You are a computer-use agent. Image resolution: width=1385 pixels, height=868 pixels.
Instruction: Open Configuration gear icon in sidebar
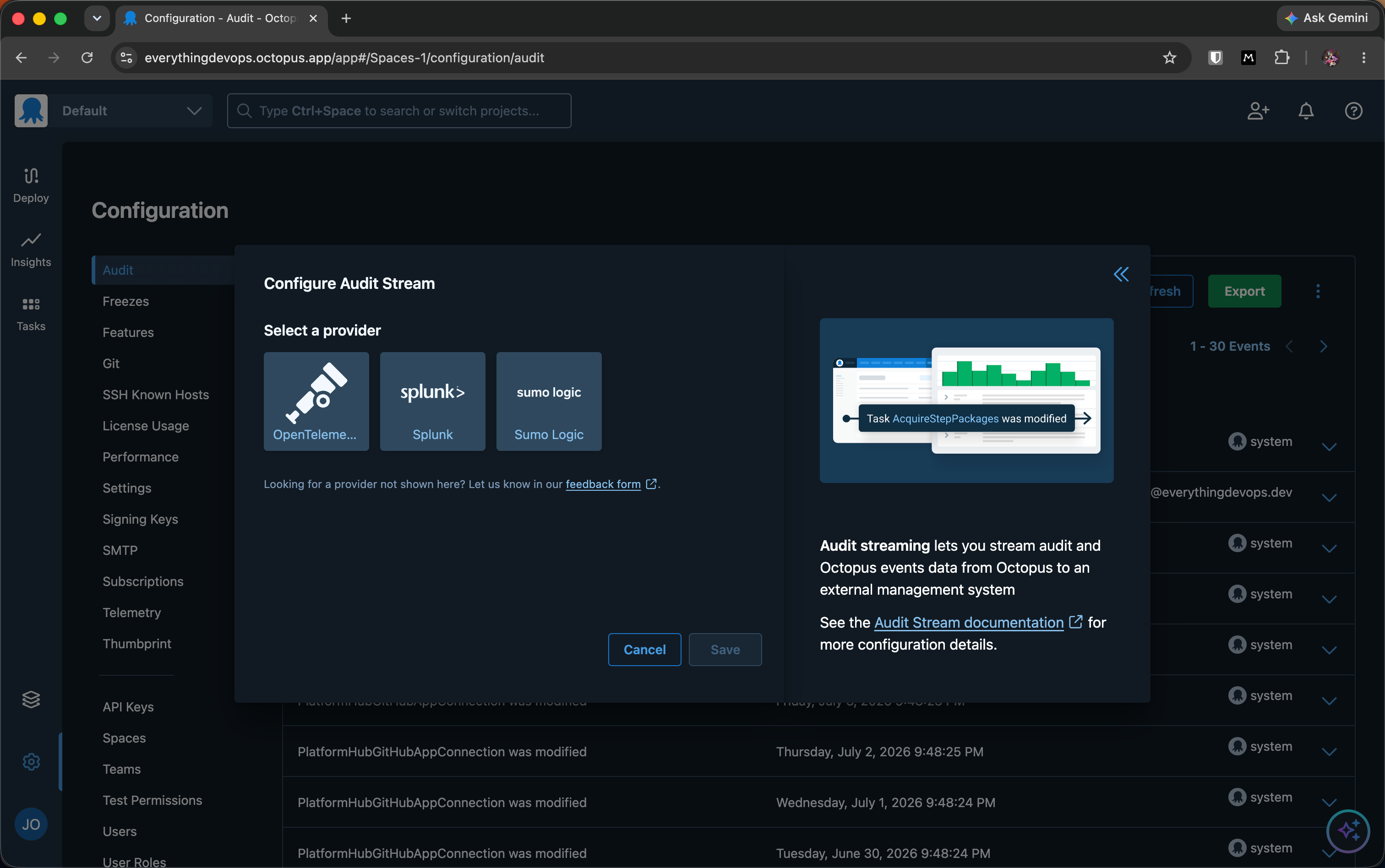pos(31,762)
